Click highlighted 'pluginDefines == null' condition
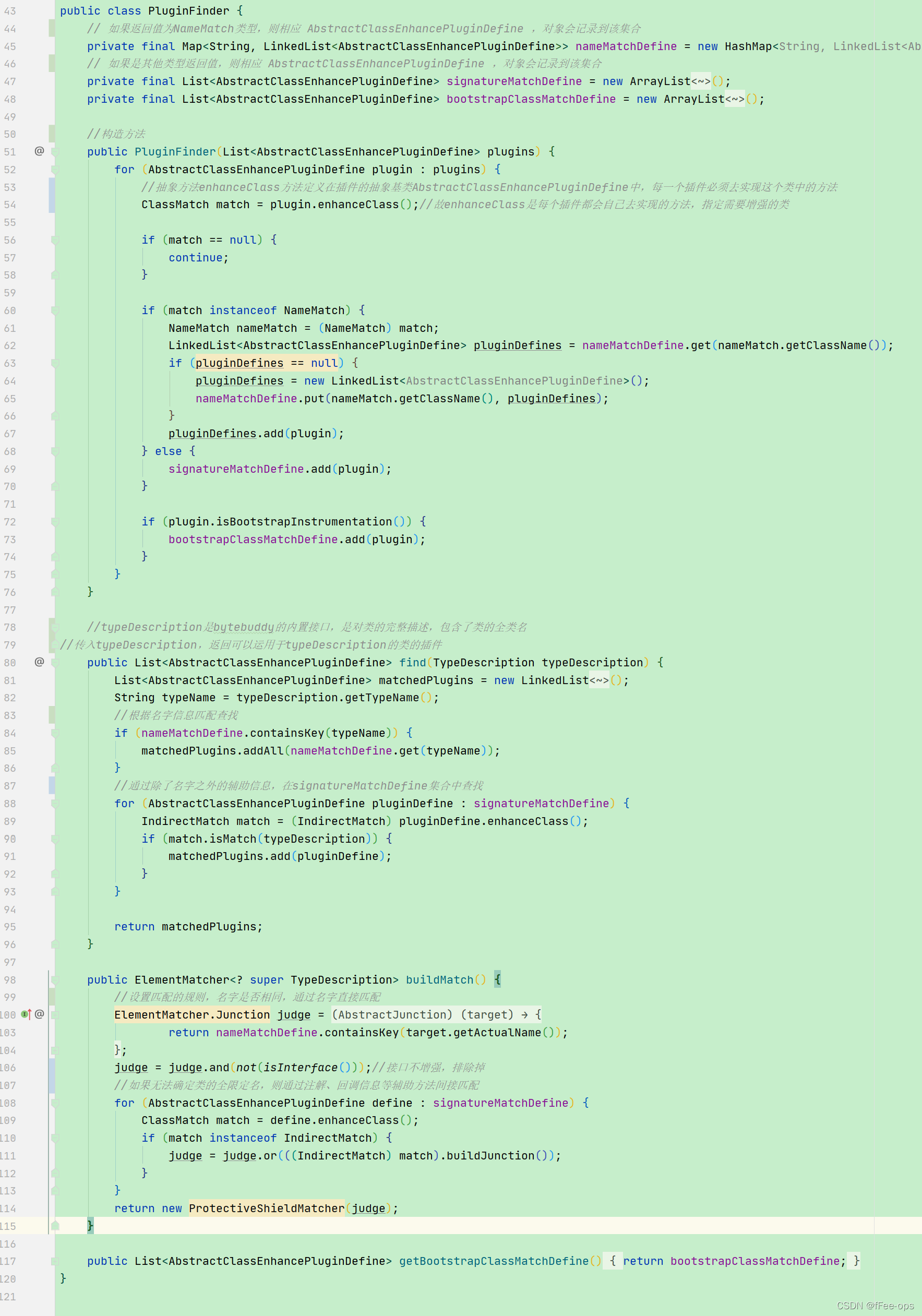922x1316 pixels. coord(267,363)
